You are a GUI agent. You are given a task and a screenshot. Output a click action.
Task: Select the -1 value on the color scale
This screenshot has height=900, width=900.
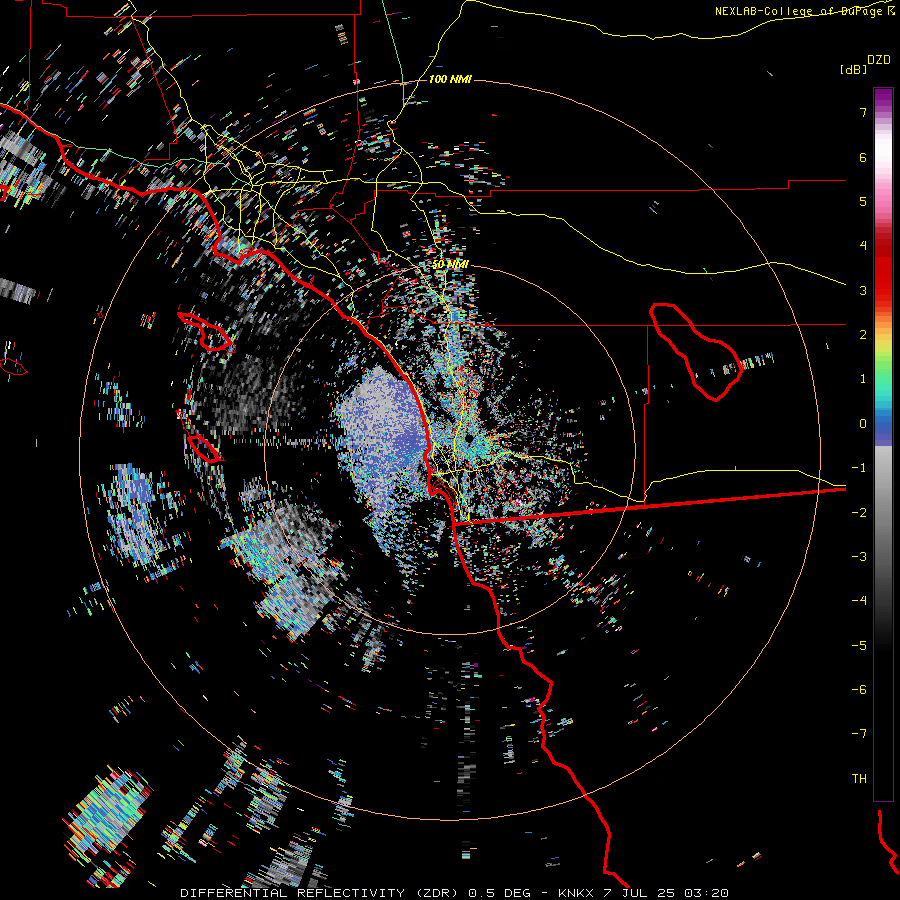click(x=859, y=468)
